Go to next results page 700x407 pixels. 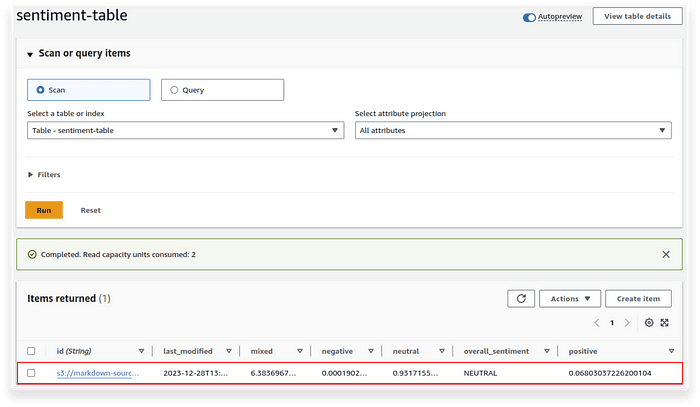click(x=627, y=323)
